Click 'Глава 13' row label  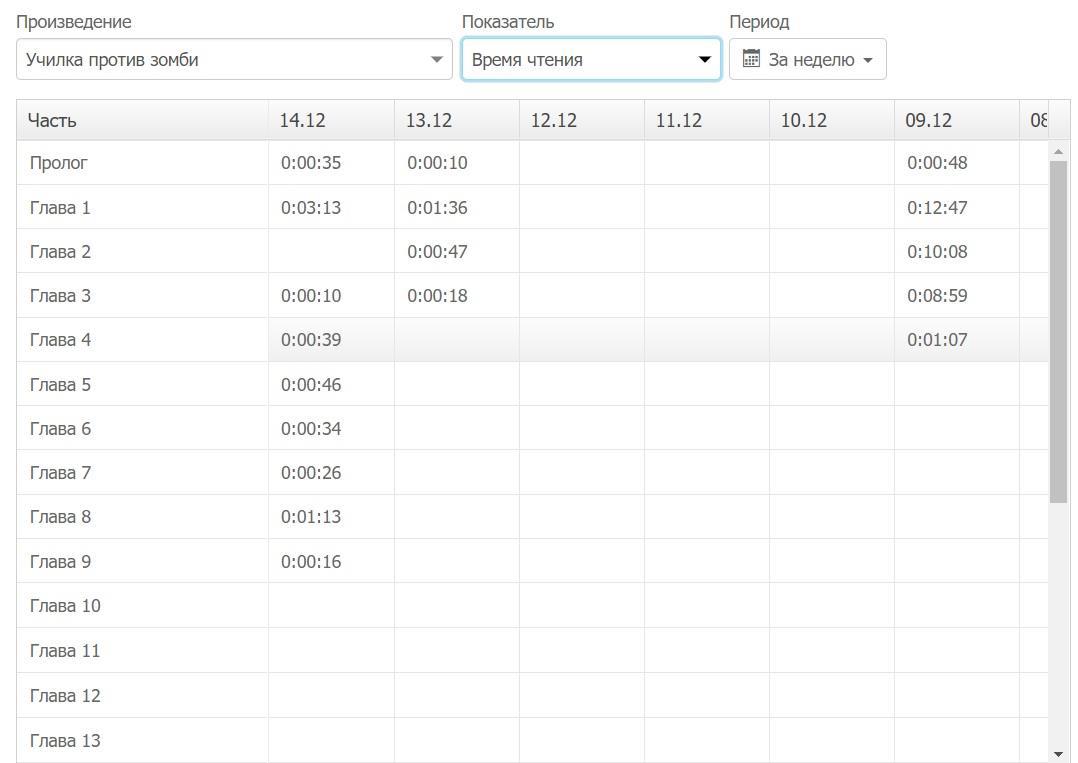point(65,741)
